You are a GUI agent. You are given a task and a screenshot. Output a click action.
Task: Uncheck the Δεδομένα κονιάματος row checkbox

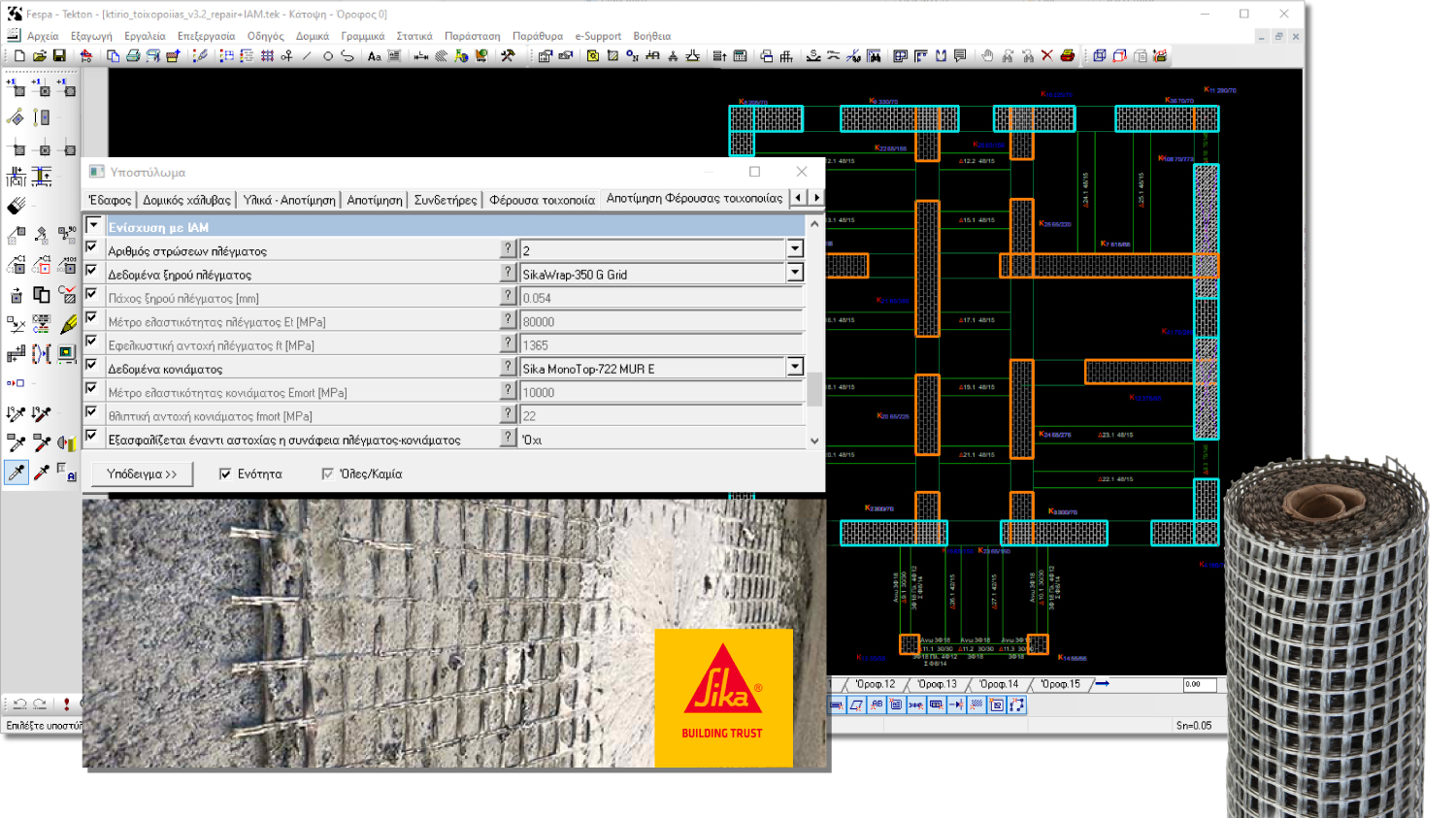pos(92,365)
